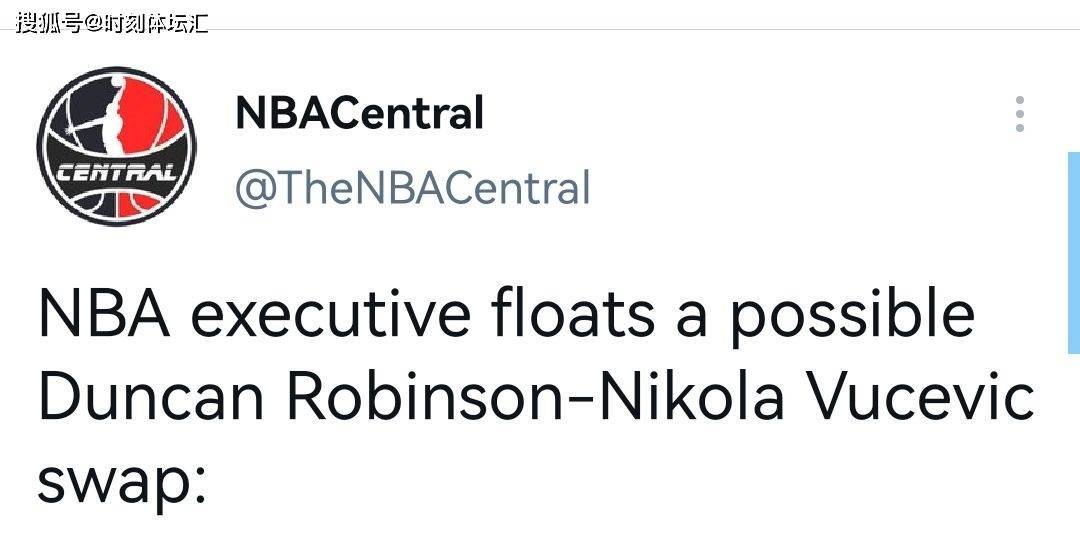Click the blue scrollbar on right edge
Viewport: 1080px width, 538px height.
click(1074, 252)
